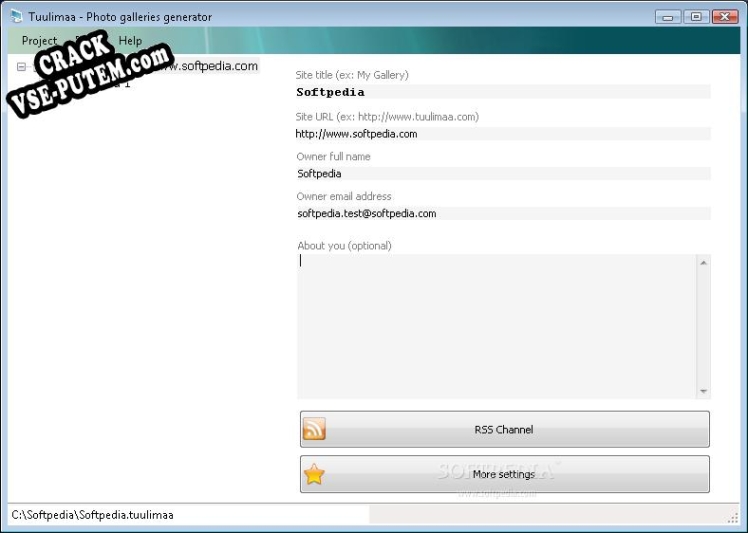Viewport: 748px width, 533px height.
Task: Open the Help menu
Action: tap(130, 41)
